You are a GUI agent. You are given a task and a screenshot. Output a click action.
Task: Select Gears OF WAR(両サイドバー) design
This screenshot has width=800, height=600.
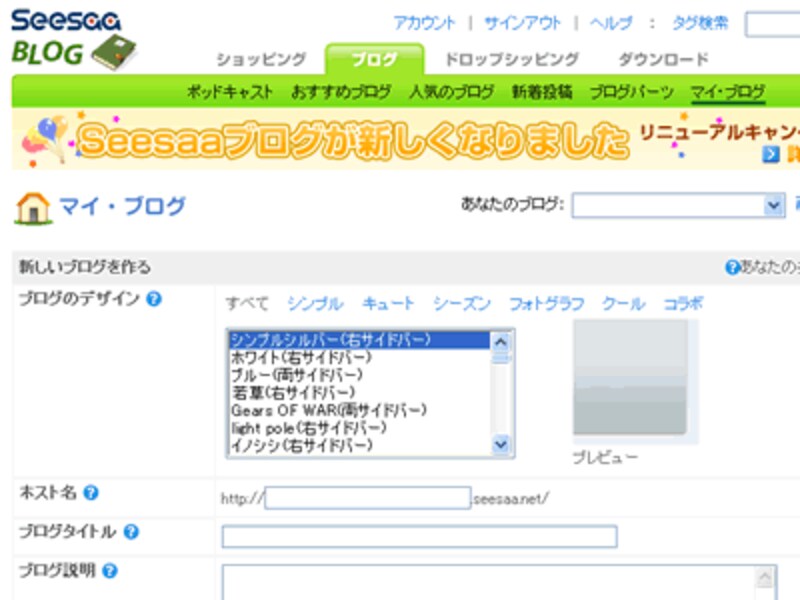click(x=359, y=410)
